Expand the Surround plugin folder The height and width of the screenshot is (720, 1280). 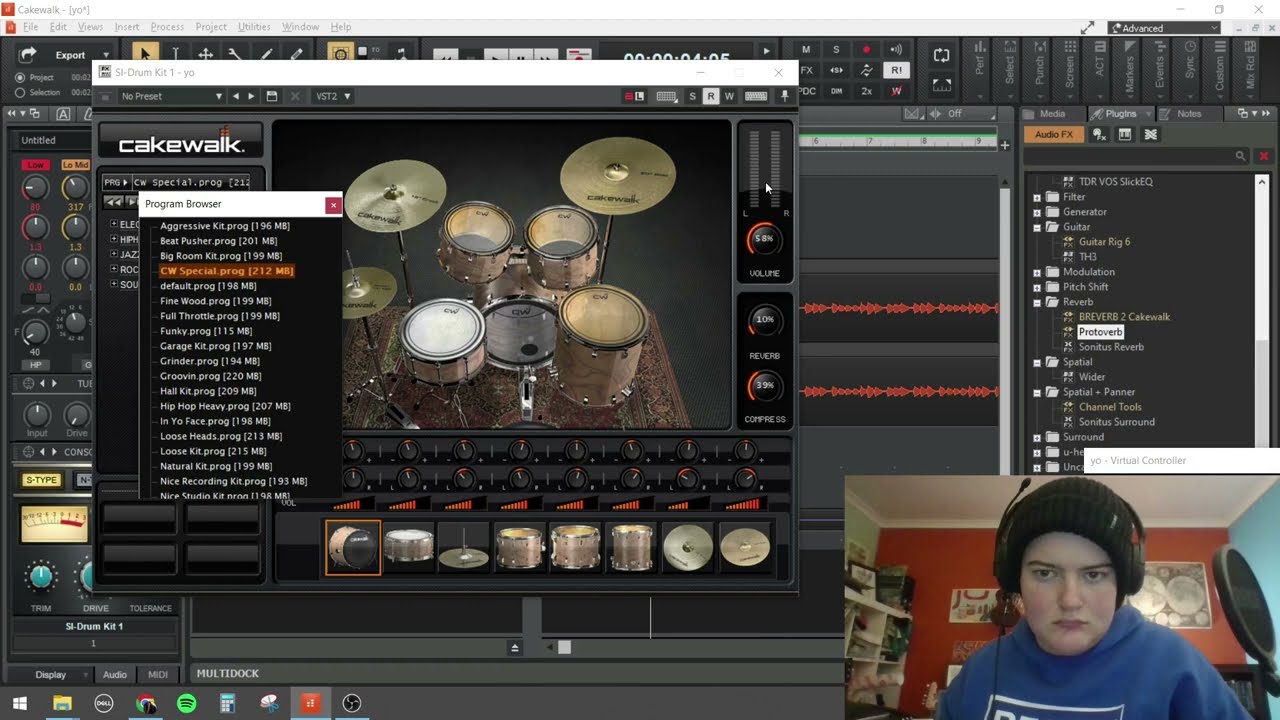click(1037, 437)
